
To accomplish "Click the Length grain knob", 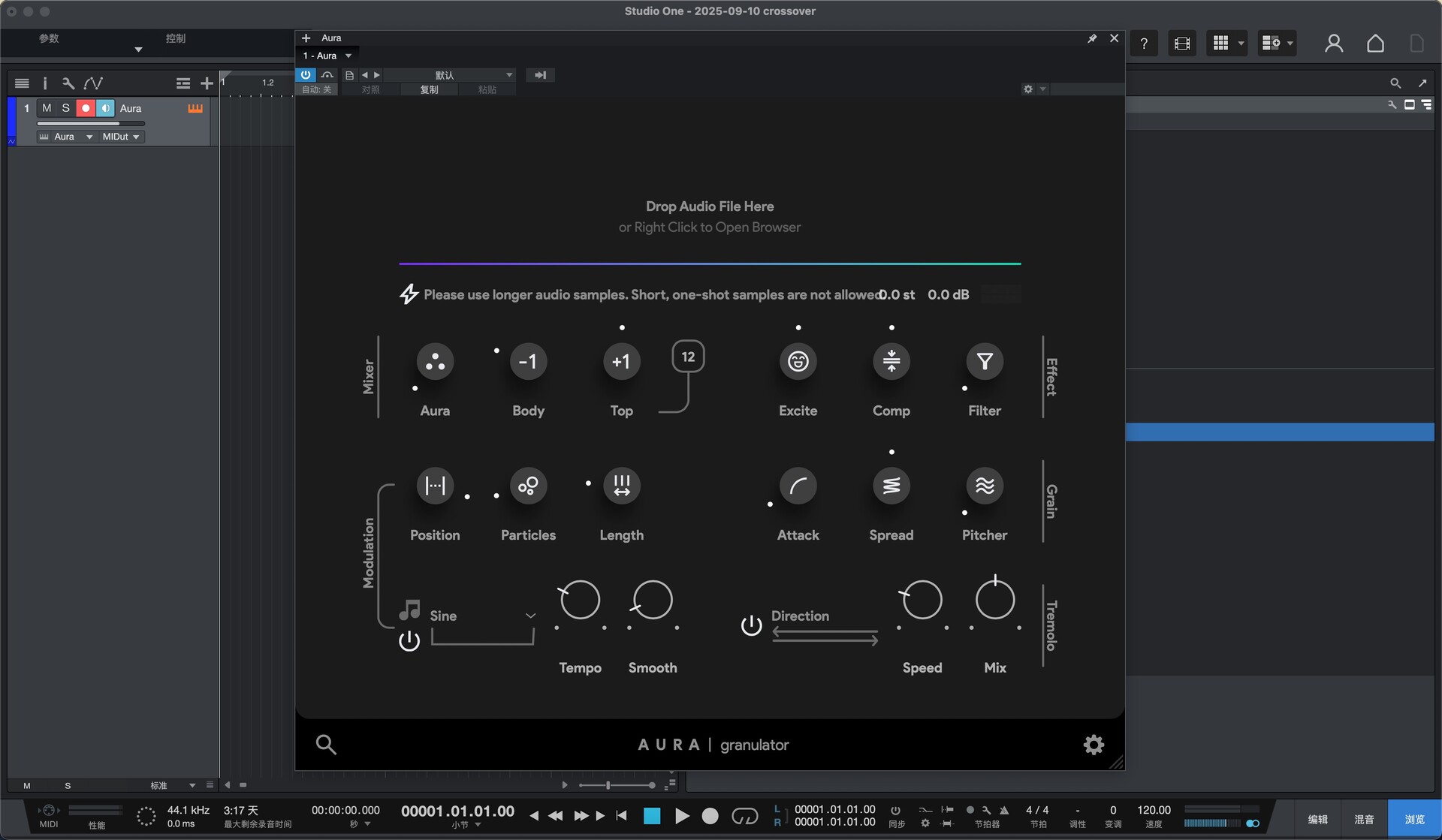I will 621,486.
